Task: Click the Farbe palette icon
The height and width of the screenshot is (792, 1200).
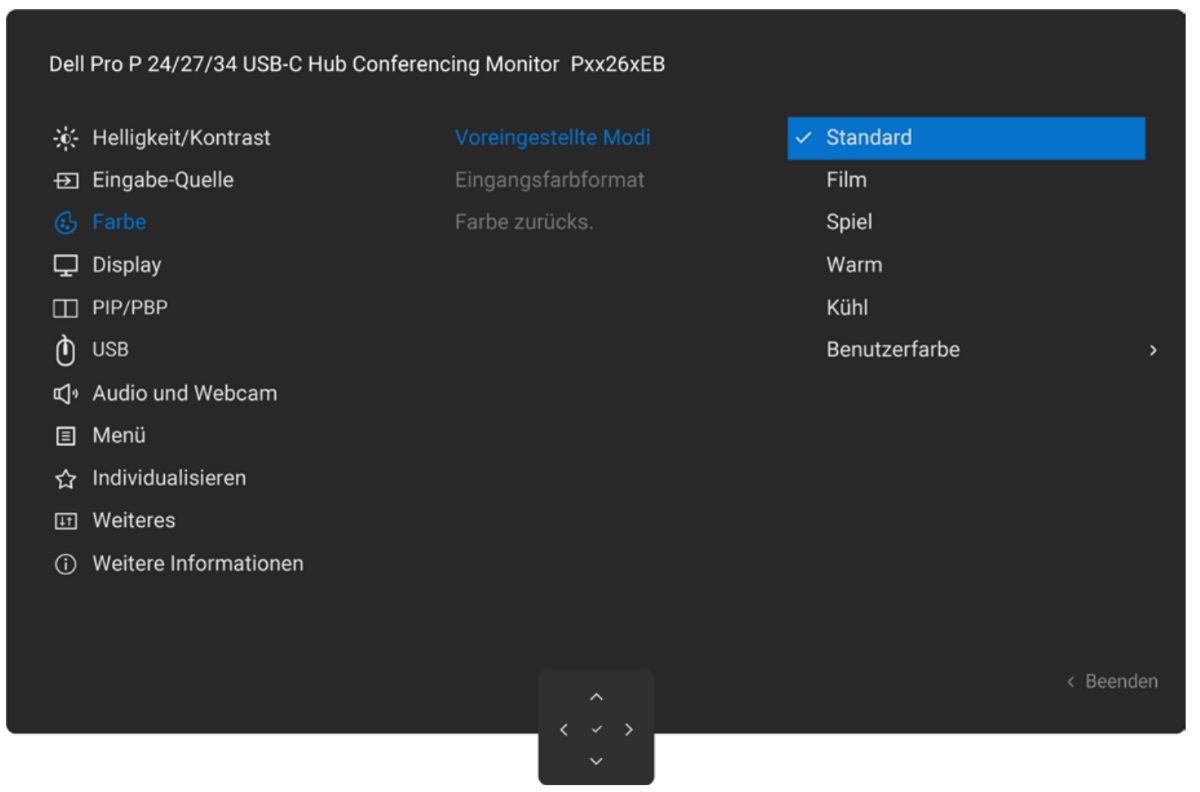Action: [x=66, y=223]
